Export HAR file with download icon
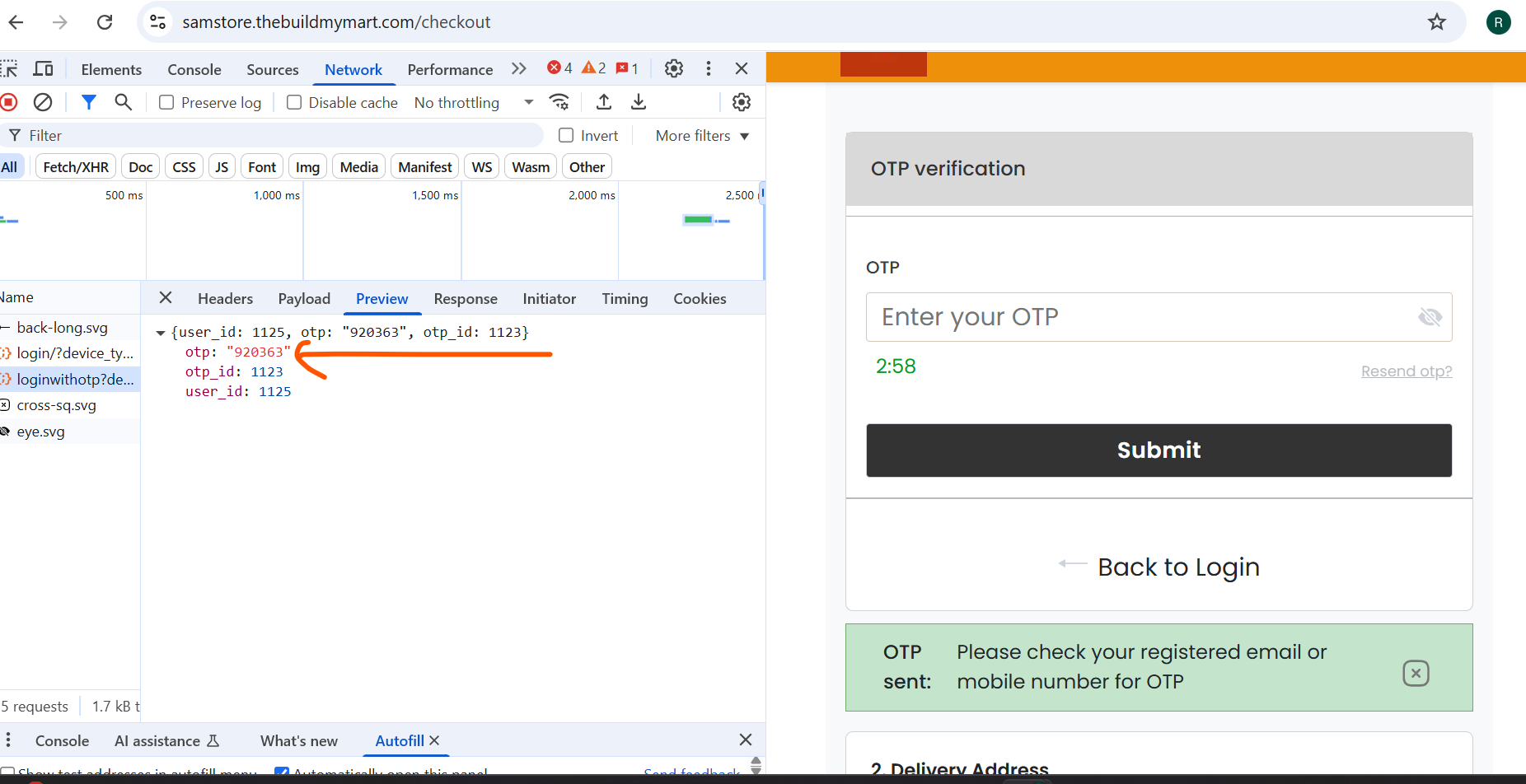Screen dimensions: 1526x784 639,102
